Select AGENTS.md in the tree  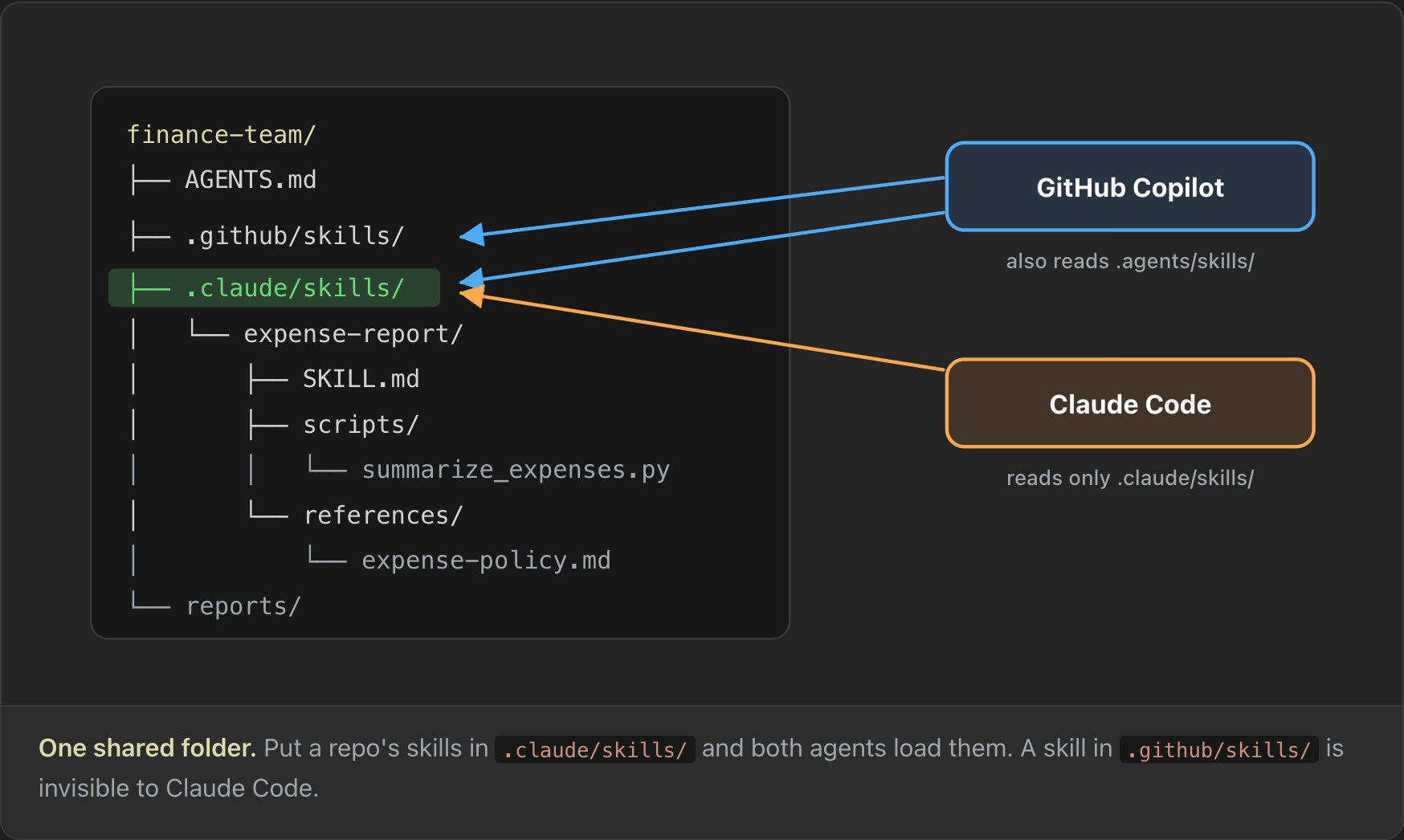point(251,179)
